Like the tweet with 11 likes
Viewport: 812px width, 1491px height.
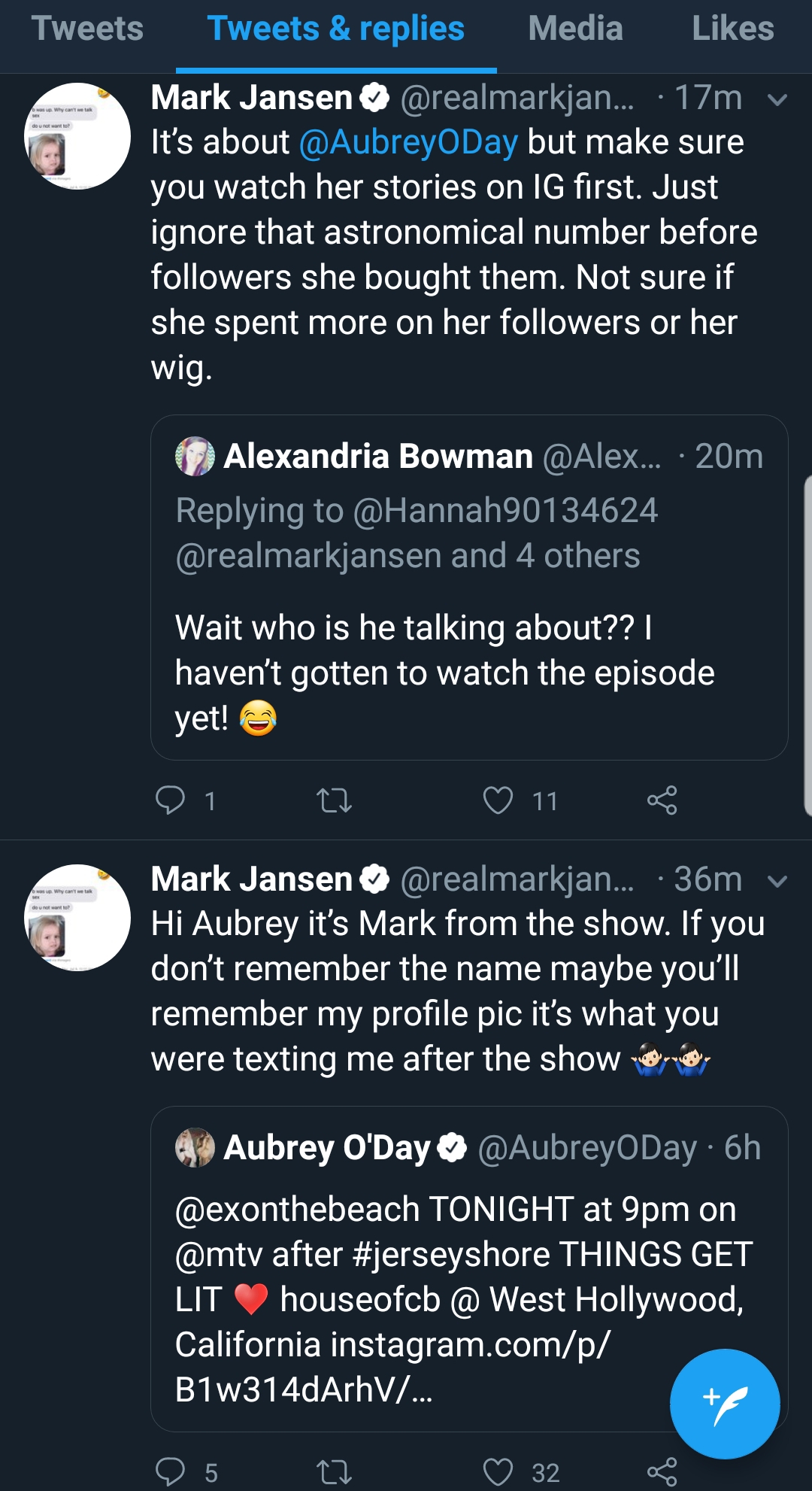(498, 800)
